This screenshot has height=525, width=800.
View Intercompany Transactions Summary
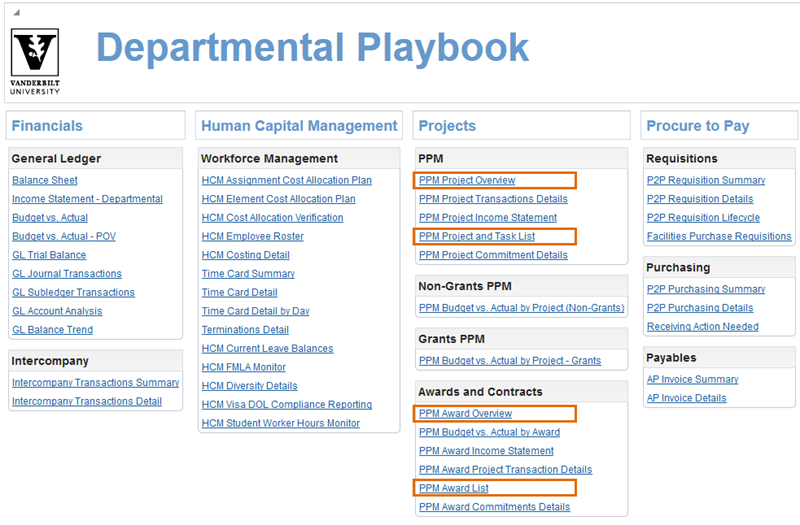95,382
